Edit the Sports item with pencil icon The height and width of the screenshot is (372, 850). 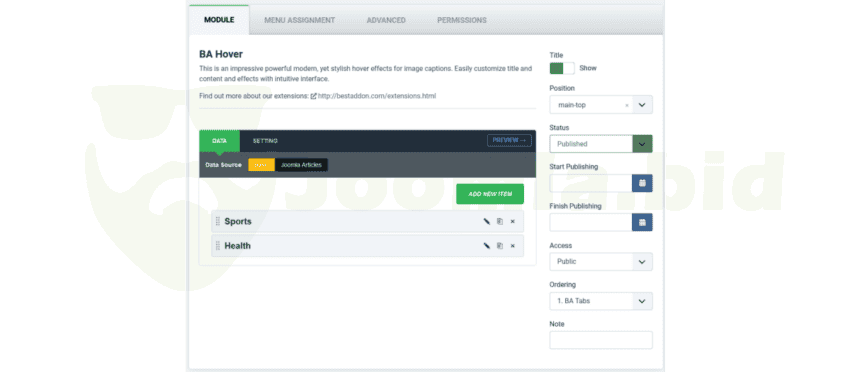pyautogui.click(x=486, y=221)
